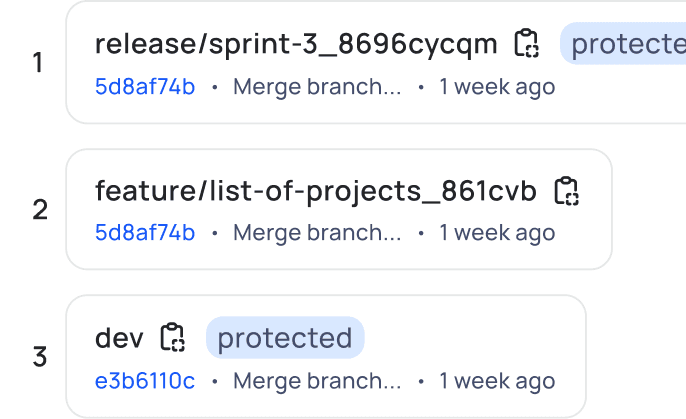This screenshot has height=419, width=686.
Task: Click the protected badge on dev branch
Action: (285, 338)
